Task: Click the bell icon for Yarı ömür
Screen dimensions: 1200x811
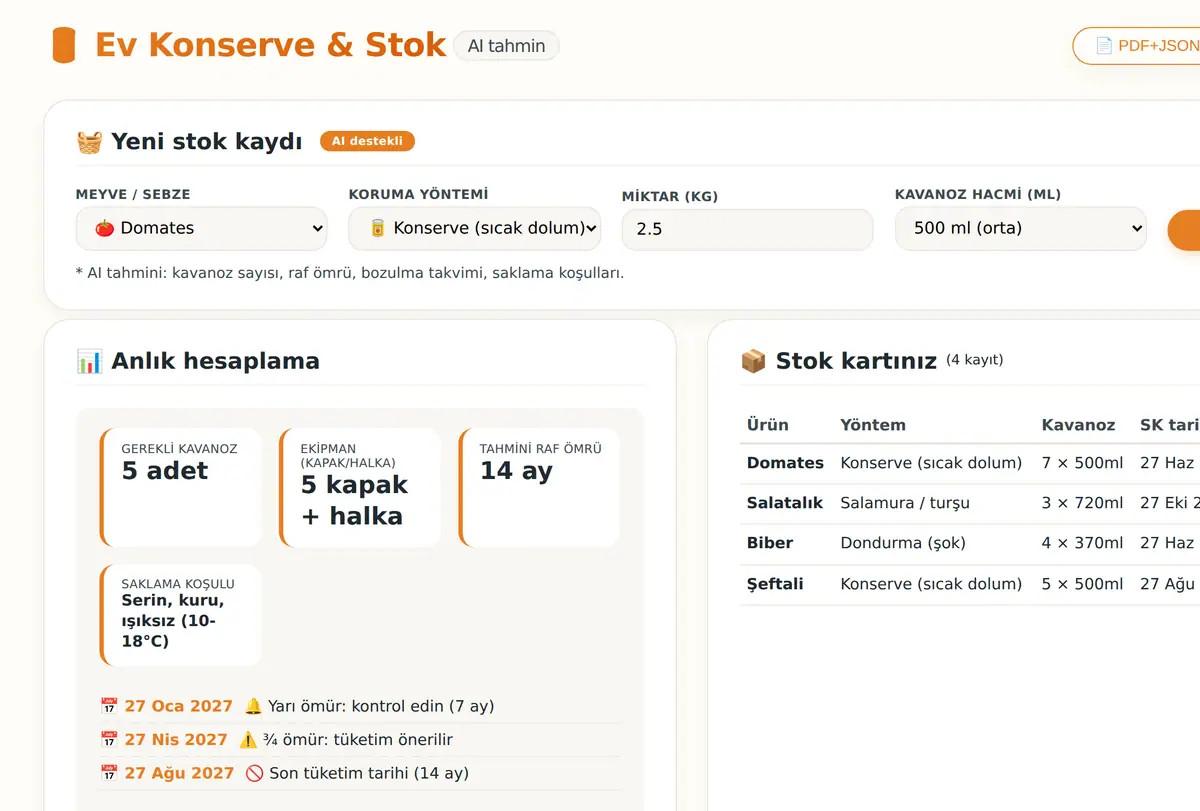Action: click(x=253, y=706)
